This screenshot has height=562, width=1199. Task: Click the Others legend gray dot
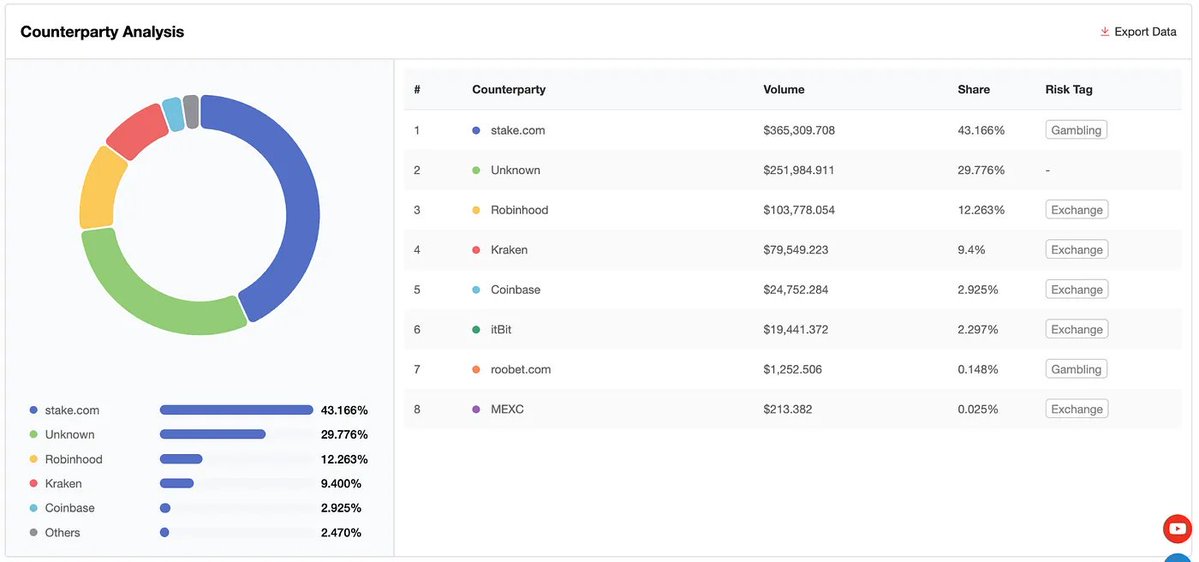point(33,533)
